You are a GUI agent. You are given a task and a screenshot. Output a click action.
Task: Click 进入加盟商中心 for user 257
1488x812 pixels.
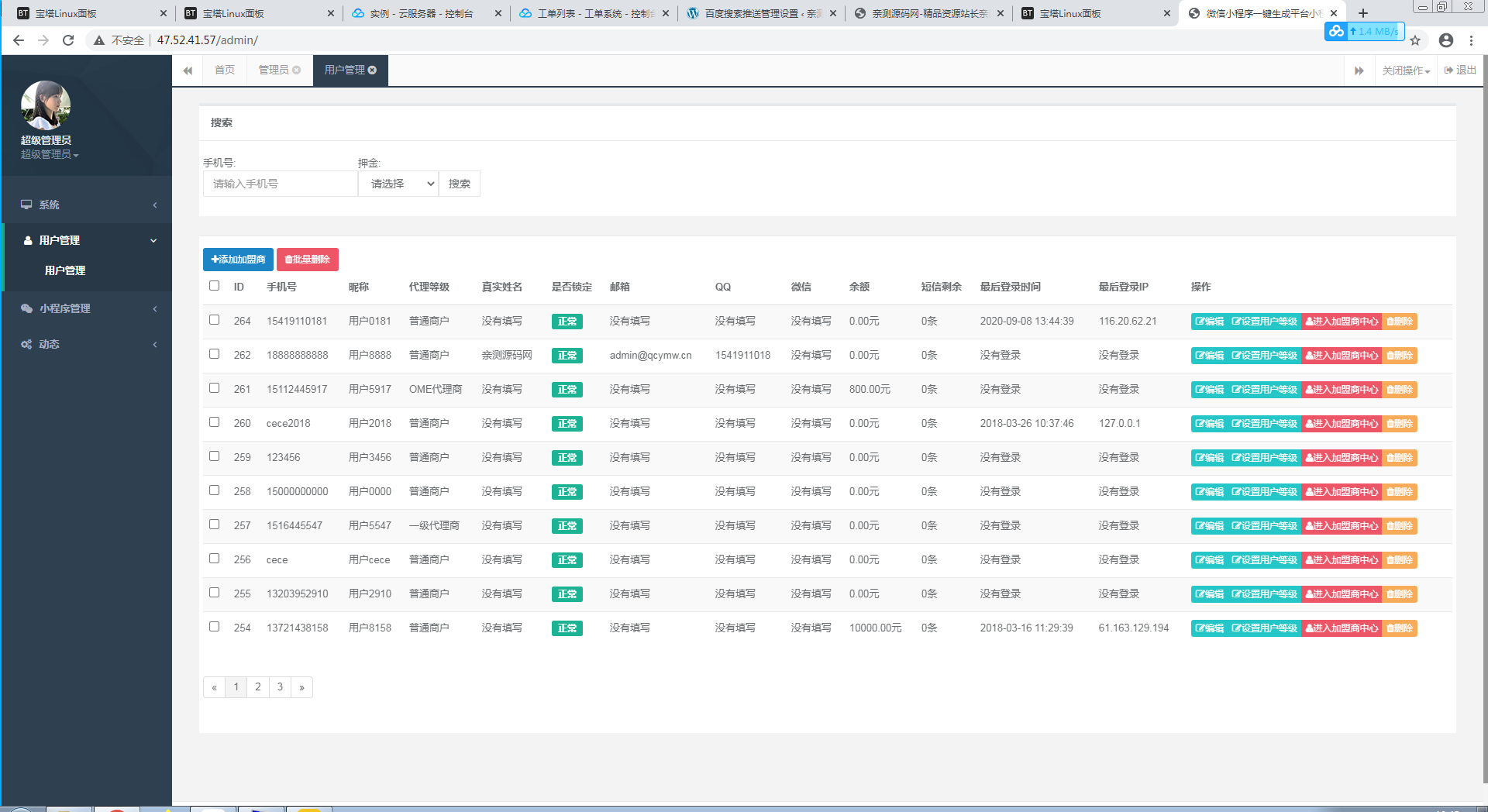1342,526
